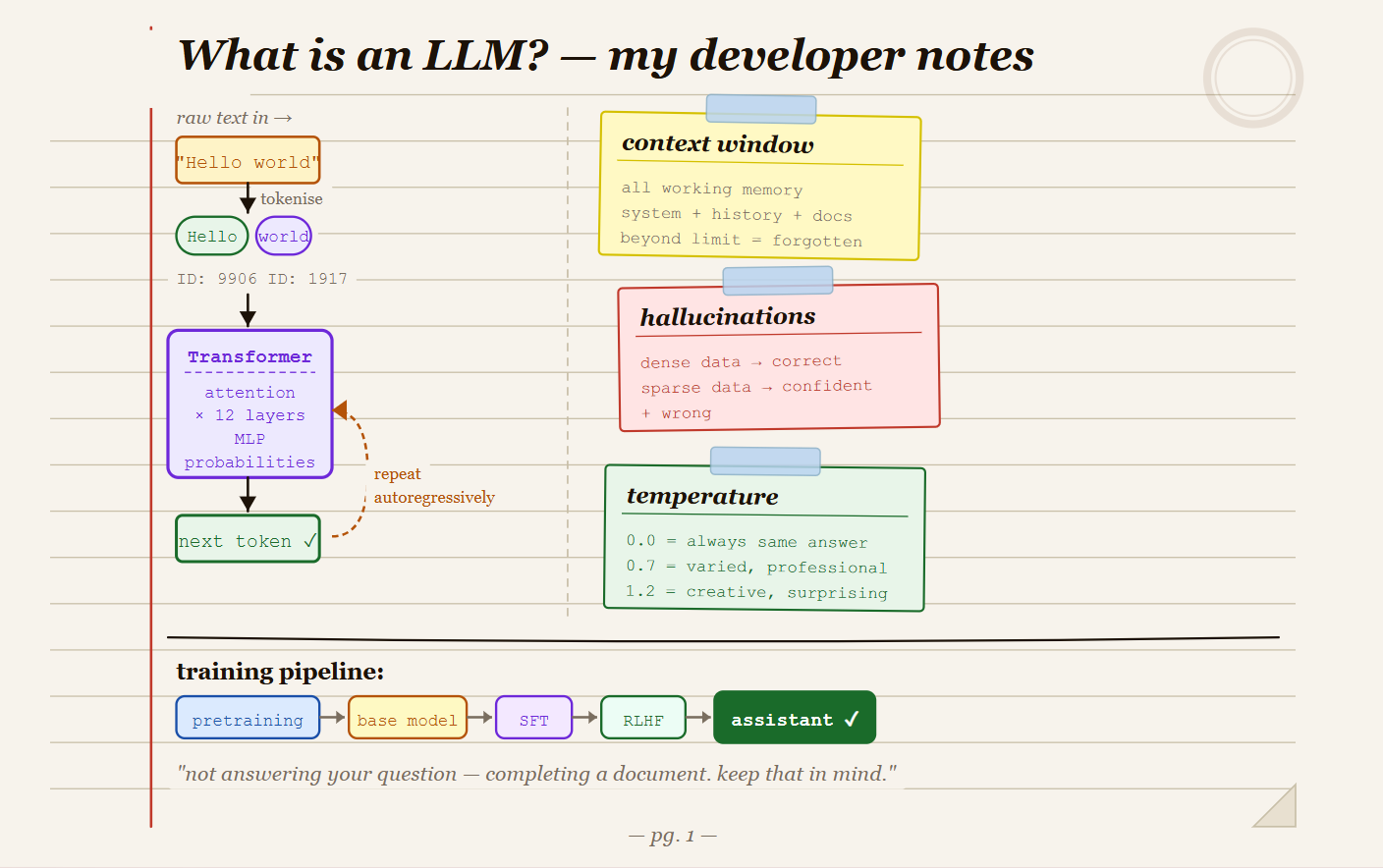Click the "probabilities" line in Transformer
This screenshot has height=868, width=1383.
click(x=249, y=461)
